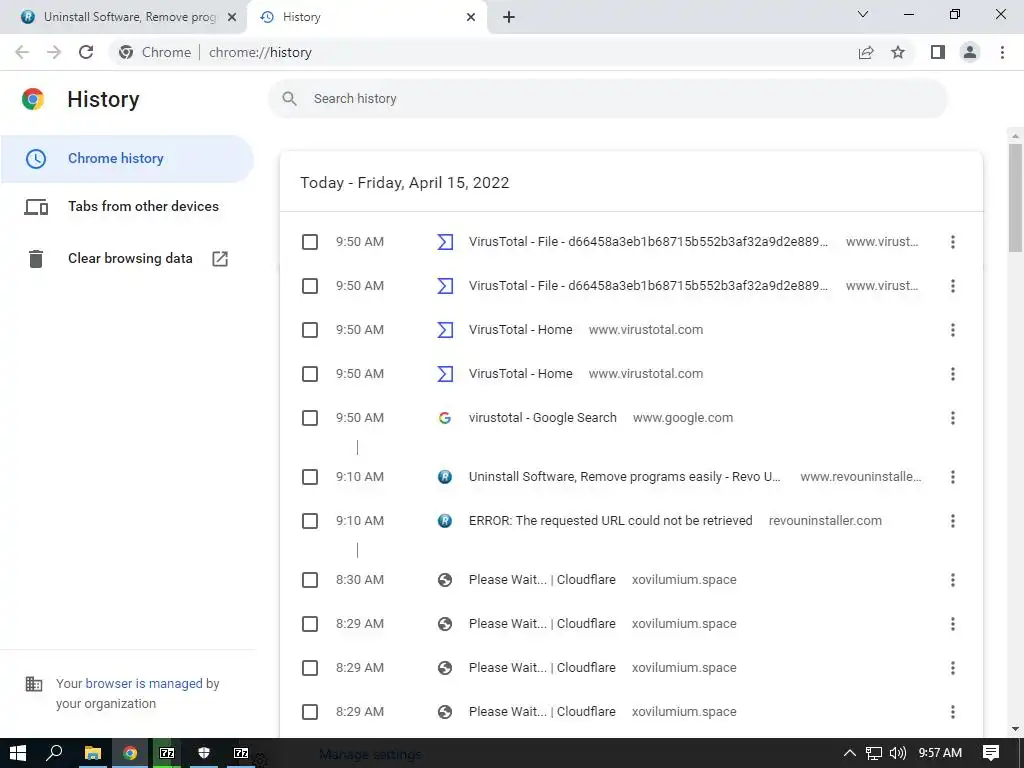This screenshot has width=1024, height=768.
Task: Tick checkbox of second VirusTotal Home entry
Action: point(310,374)
